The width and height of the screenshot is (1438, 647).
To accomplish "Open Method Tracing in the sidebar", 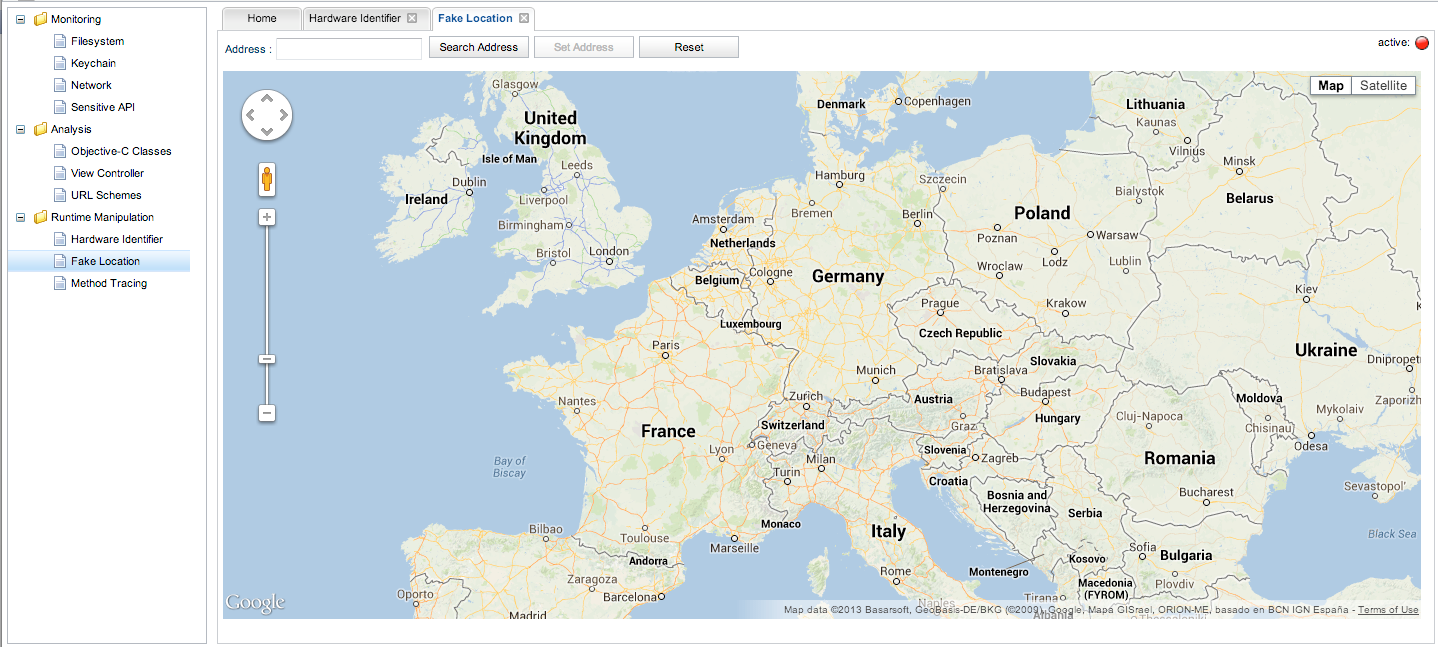I will 108,283.
